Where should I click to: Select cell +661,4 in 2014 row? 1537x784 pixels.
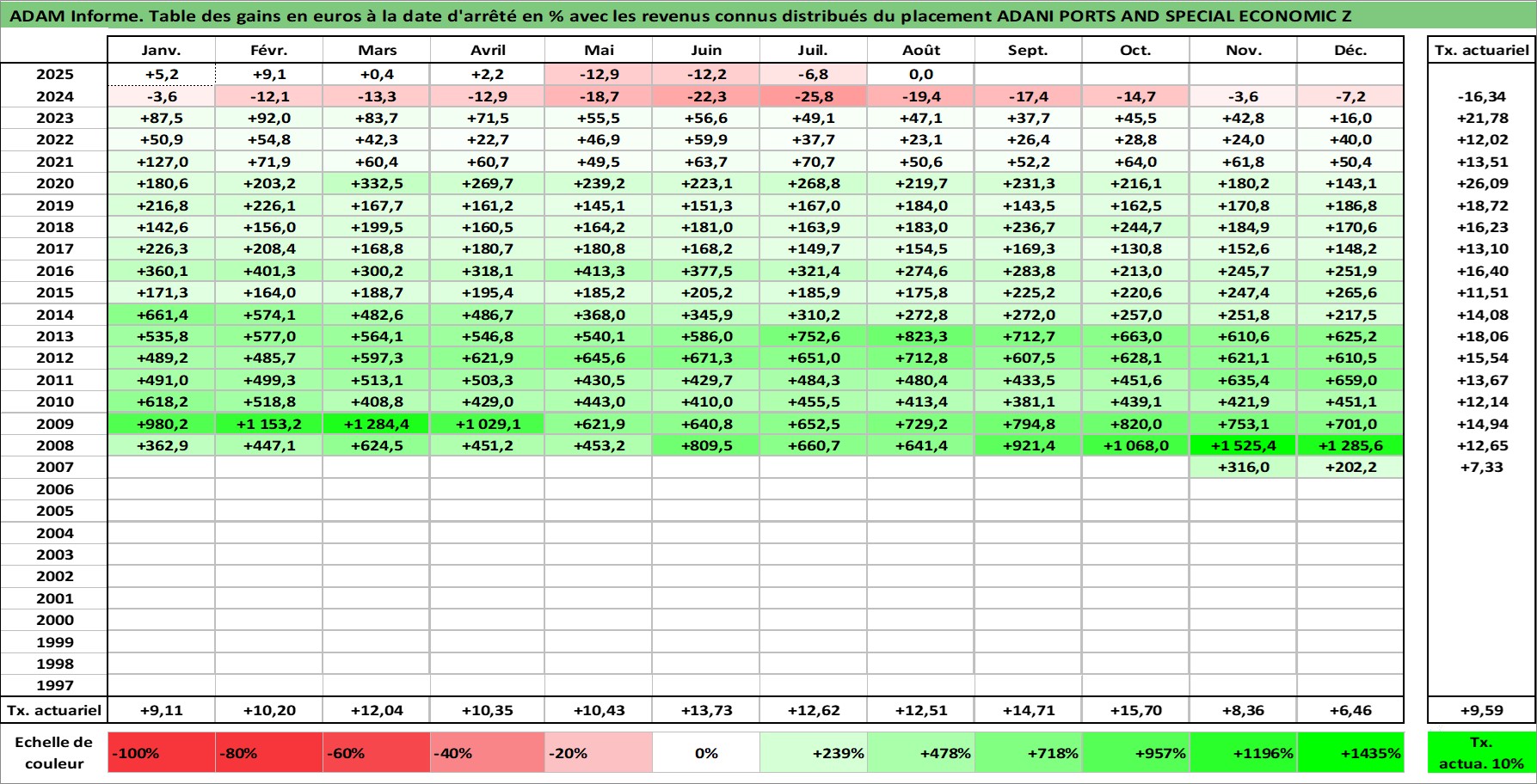[x=161, y=315]
